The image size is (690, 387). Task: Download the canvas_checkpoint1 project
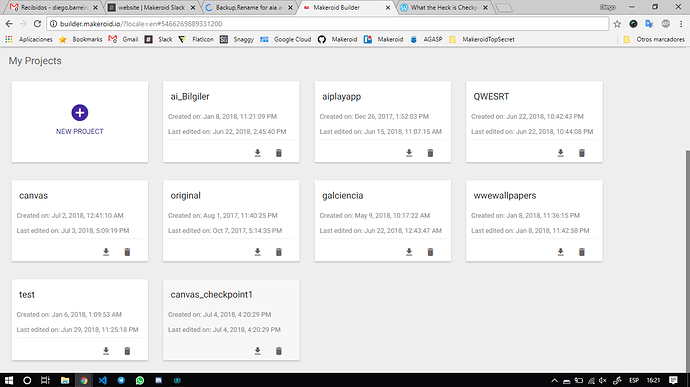[257, 351]
